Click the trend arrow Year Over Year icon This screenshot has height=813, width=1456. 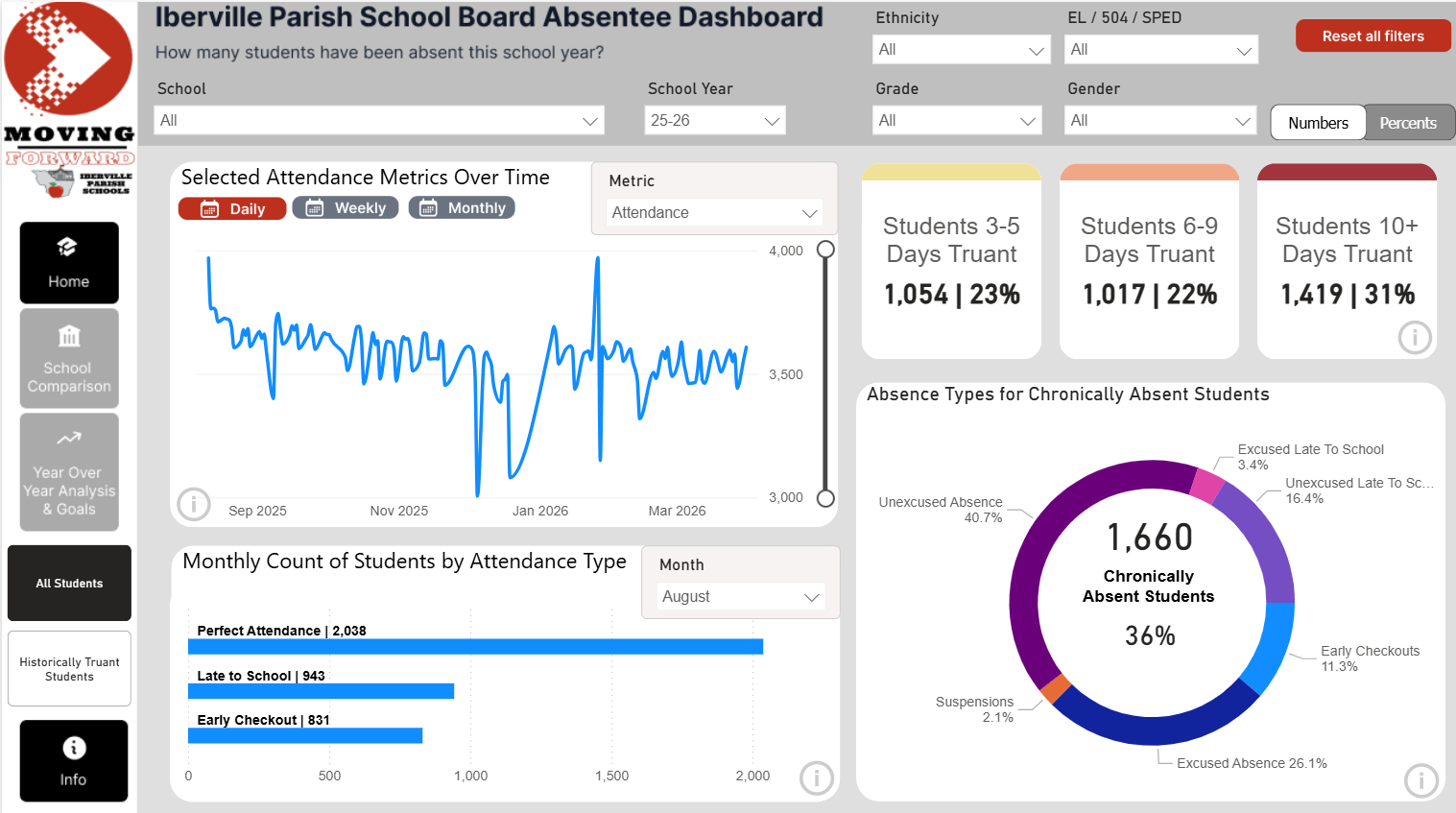[x=69, y=439]
